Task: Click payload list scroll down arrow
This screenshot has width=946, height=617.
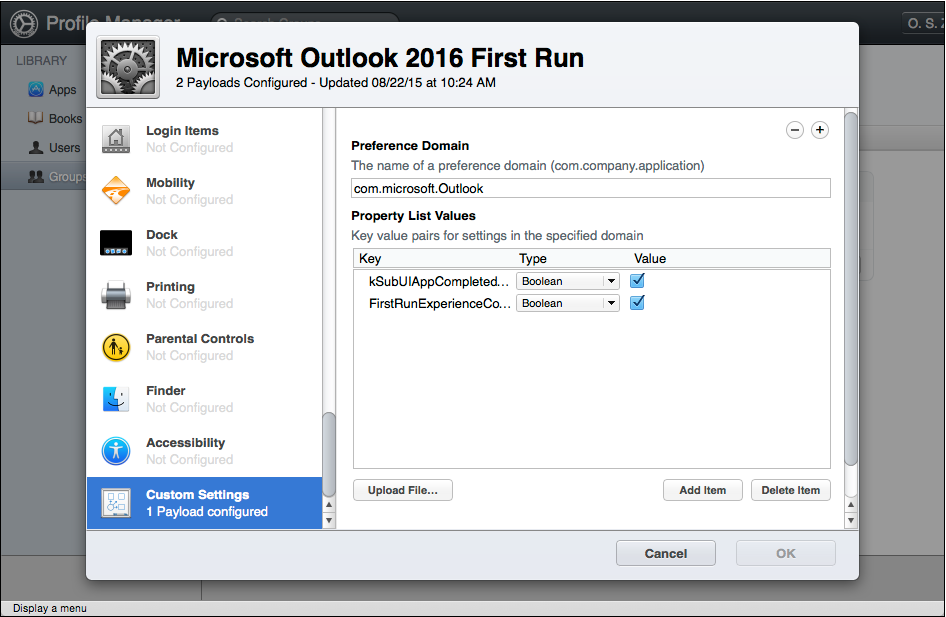Action: (329, 520)
